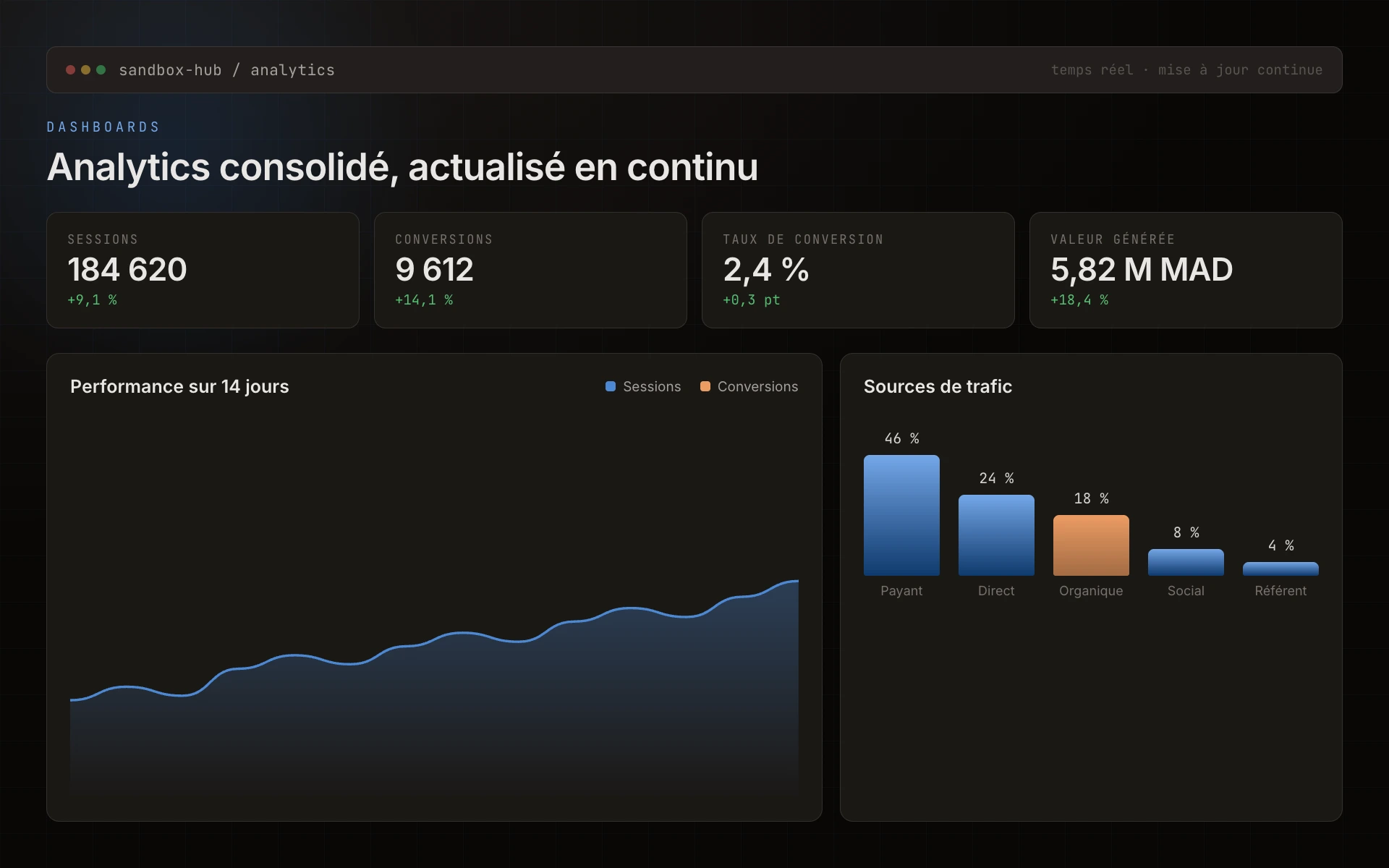Click the DASHBOARDS section label

click(103, 127)
